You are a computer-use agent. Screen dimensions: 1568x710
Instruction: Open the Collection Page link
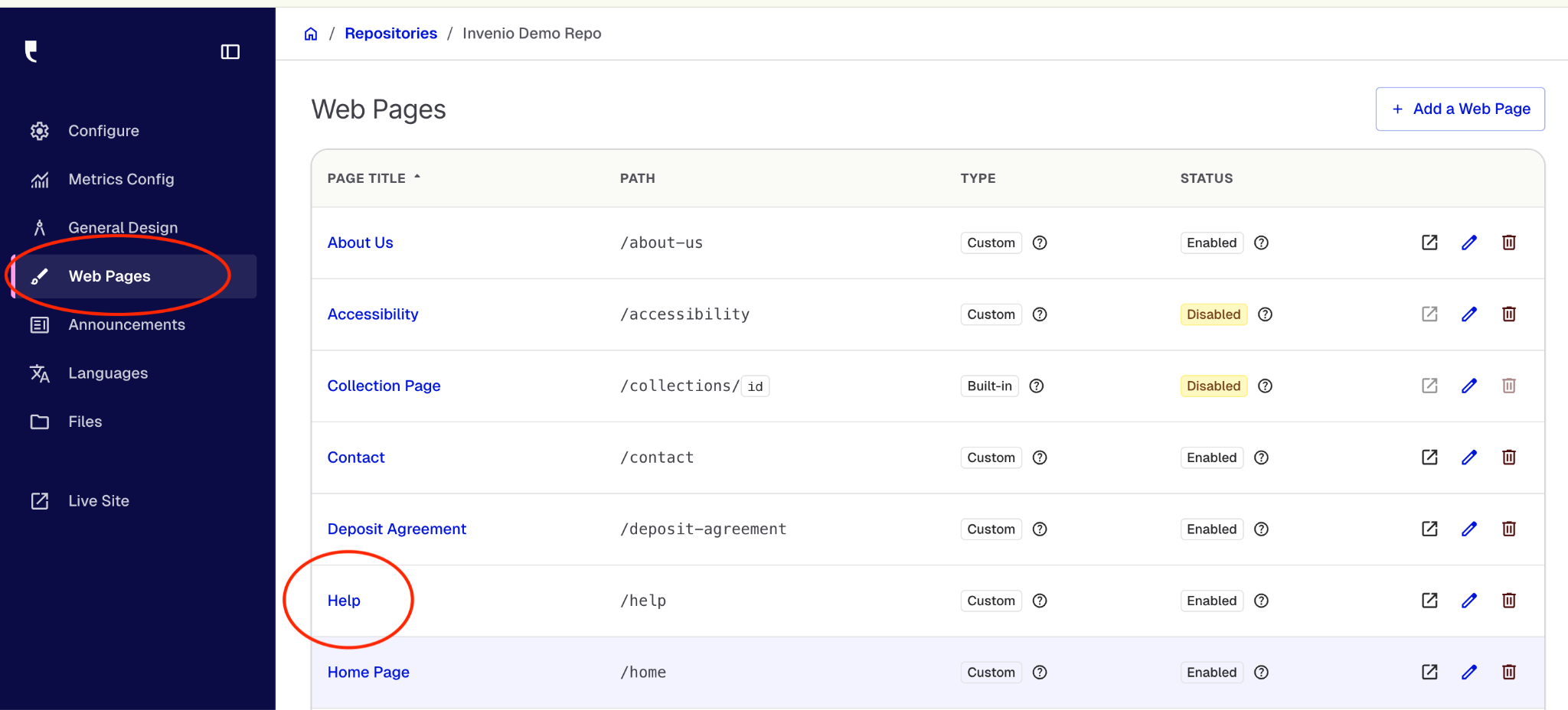tap(384, 386)
